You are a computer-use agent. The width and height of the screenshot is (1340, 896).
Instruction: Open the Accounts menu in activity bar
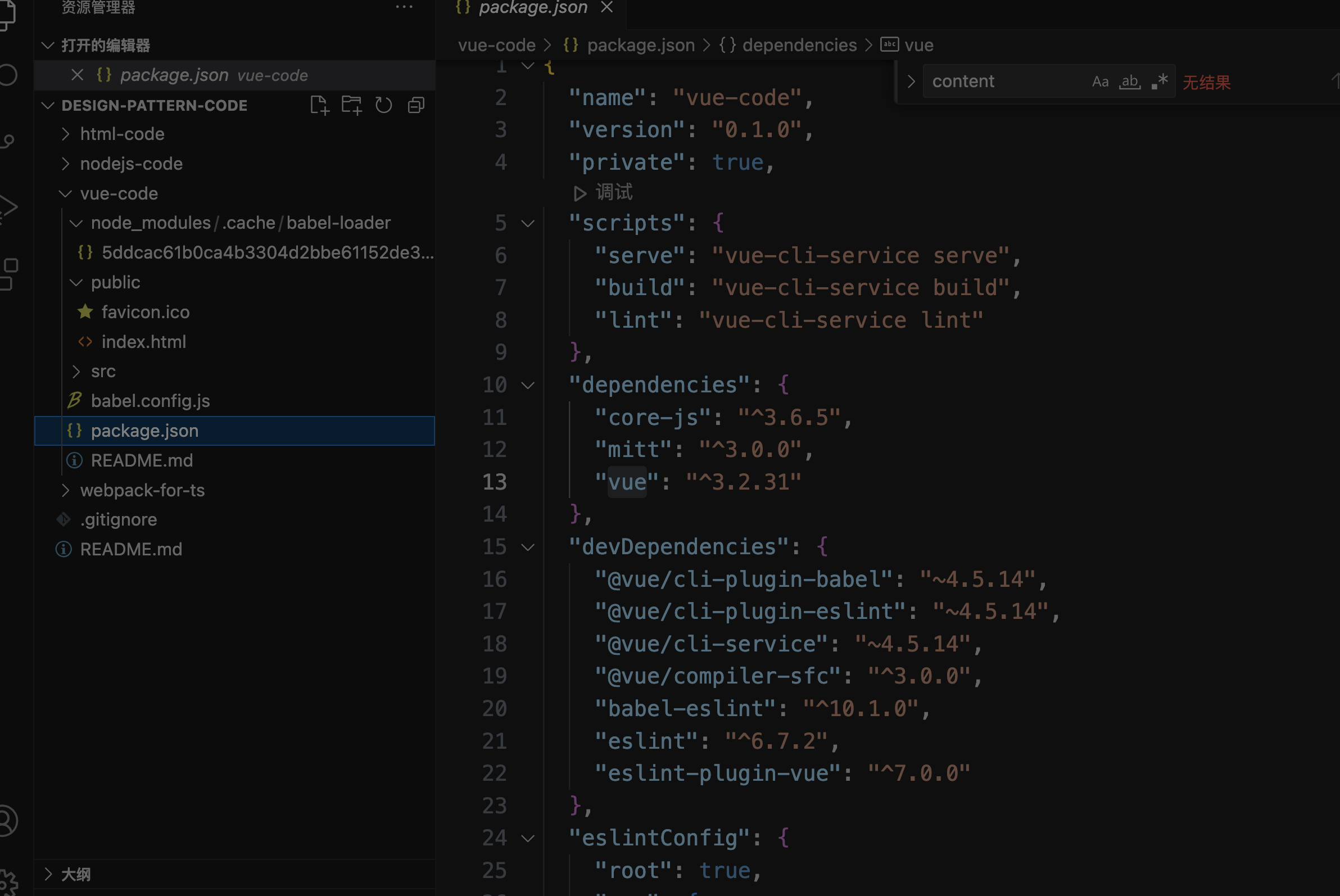click(8, 821)
